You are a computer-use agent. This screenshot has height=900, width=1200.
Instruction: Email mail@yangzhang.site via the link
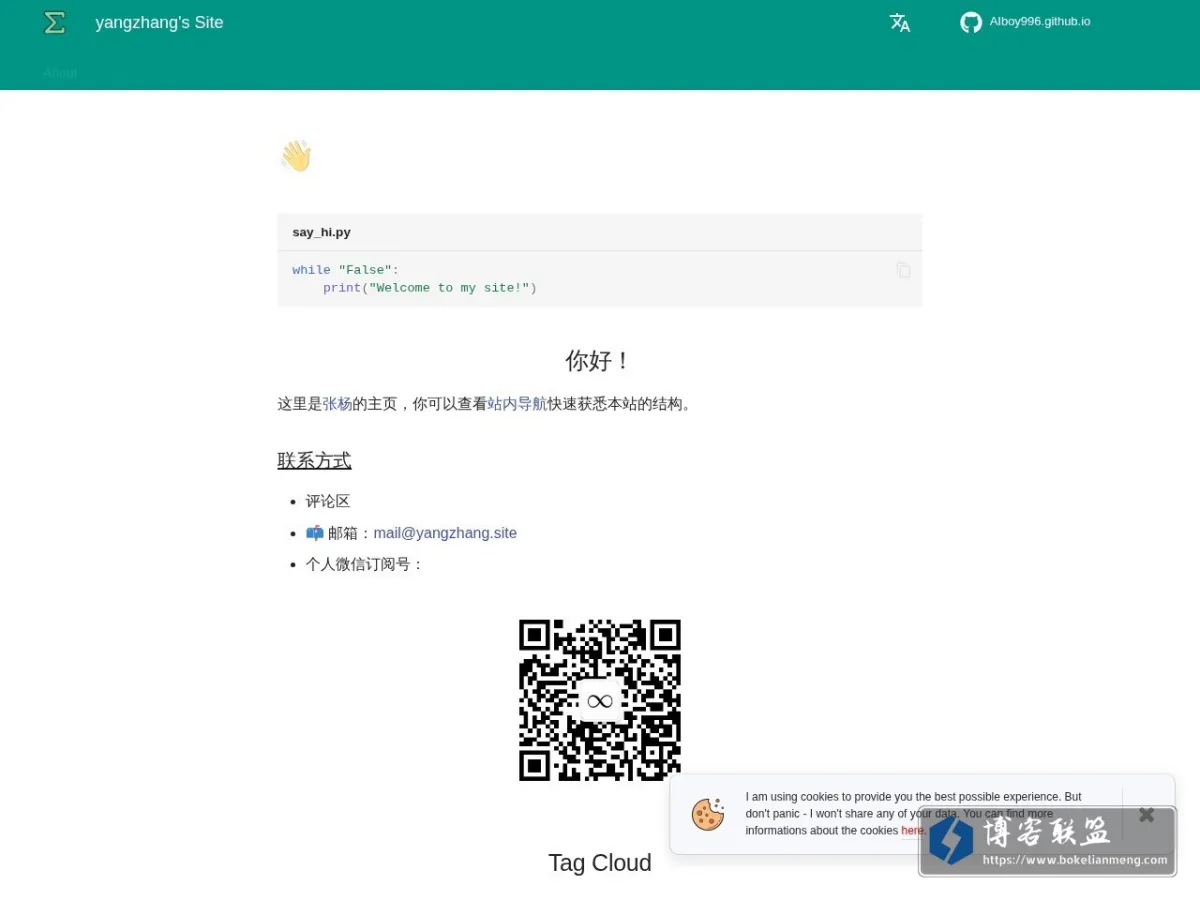[x=445, y=533]
